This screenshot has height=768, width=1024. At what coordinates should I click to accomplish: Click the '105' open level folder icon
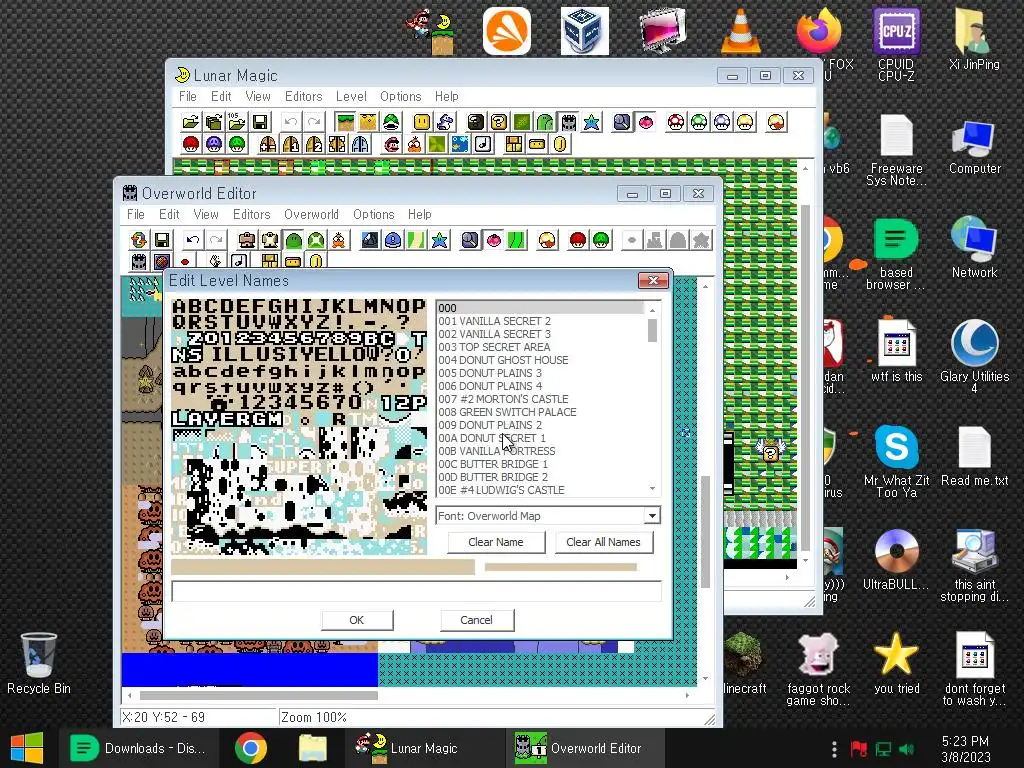(x=236, y=122)
